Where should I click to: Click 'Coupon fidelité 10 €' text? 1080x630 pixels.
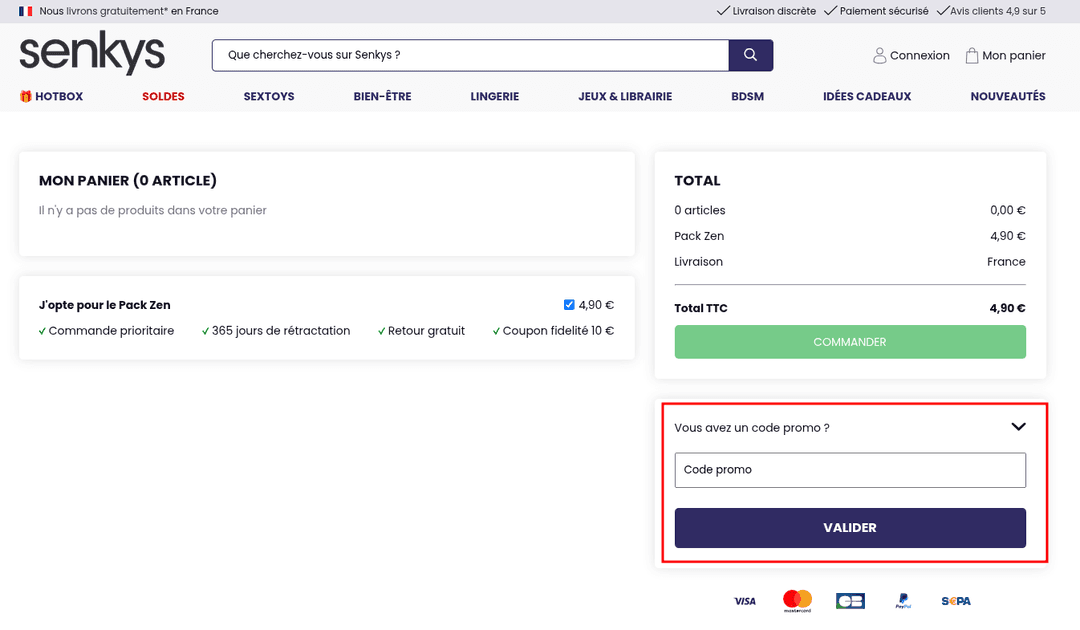(x=558, y=330)
